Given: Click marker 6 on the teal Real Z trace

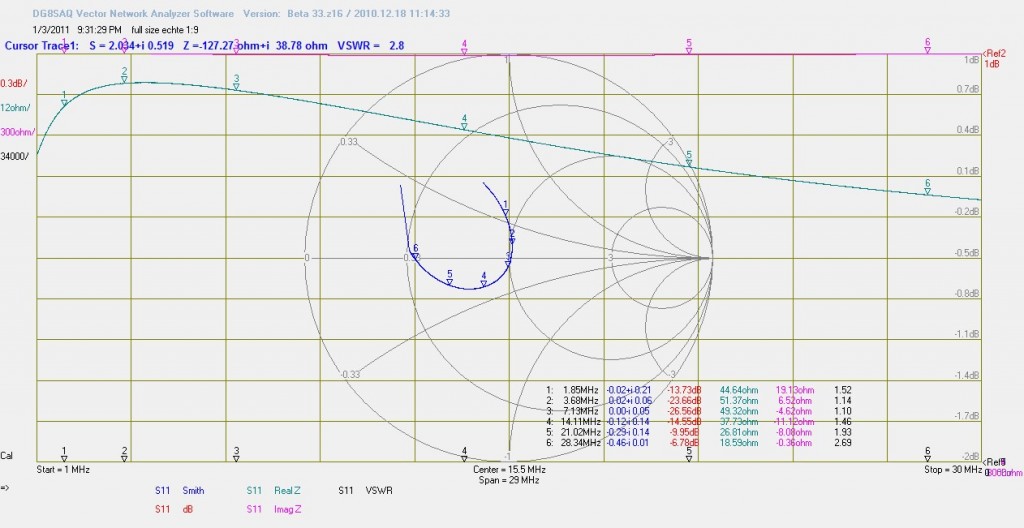Looking at the screenshot, I should [x=927, y=187].
